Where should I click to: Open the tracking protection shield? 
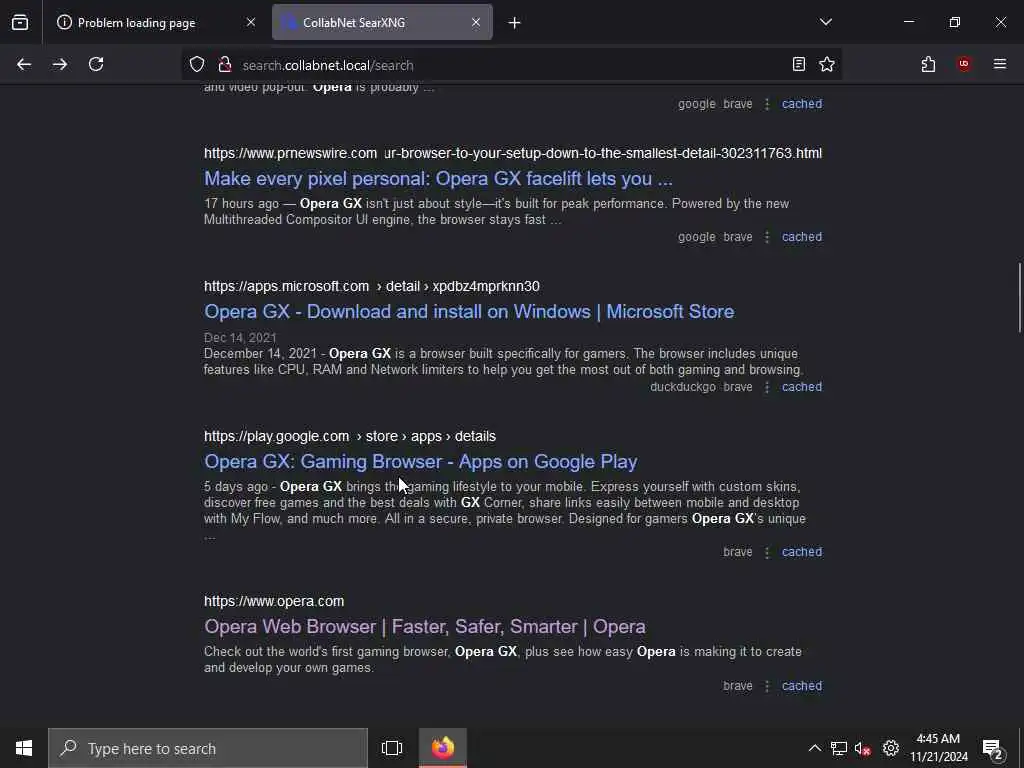click(x=197, y=64)
